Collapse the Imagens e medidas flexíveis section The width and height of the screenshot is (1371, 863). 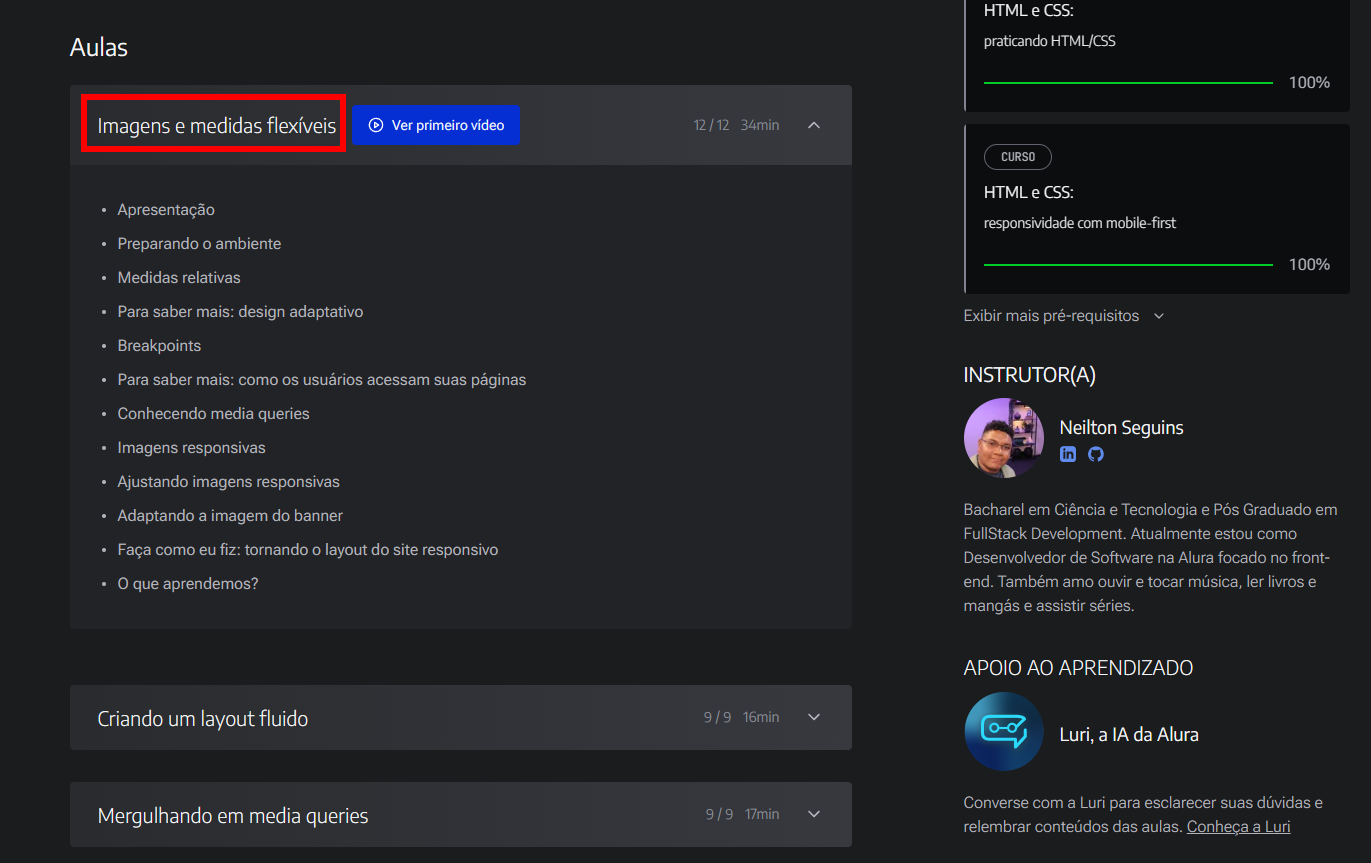tap(814, 125)
